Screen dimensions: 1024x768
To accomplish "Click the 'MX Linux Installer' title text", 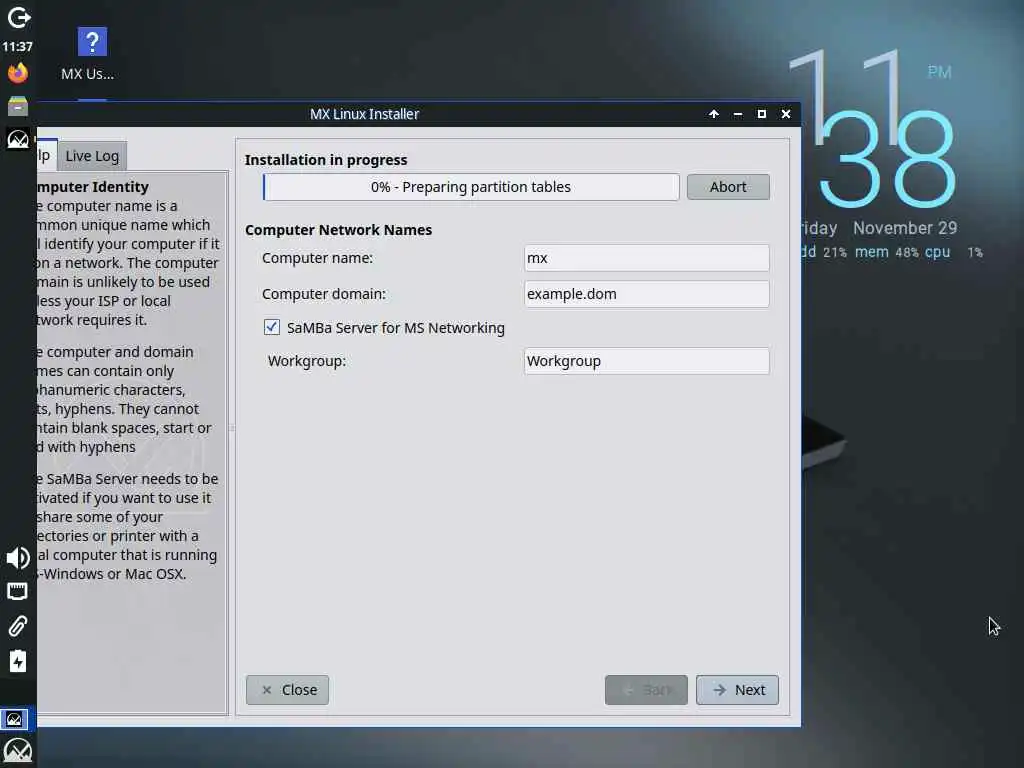I will [x=364, y=114].
